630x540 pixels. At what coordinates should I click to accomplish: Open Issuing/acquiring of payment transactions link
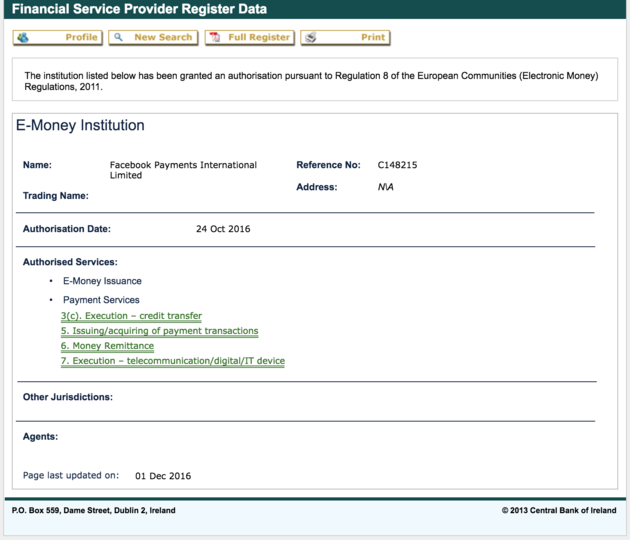tap(160, 331)
